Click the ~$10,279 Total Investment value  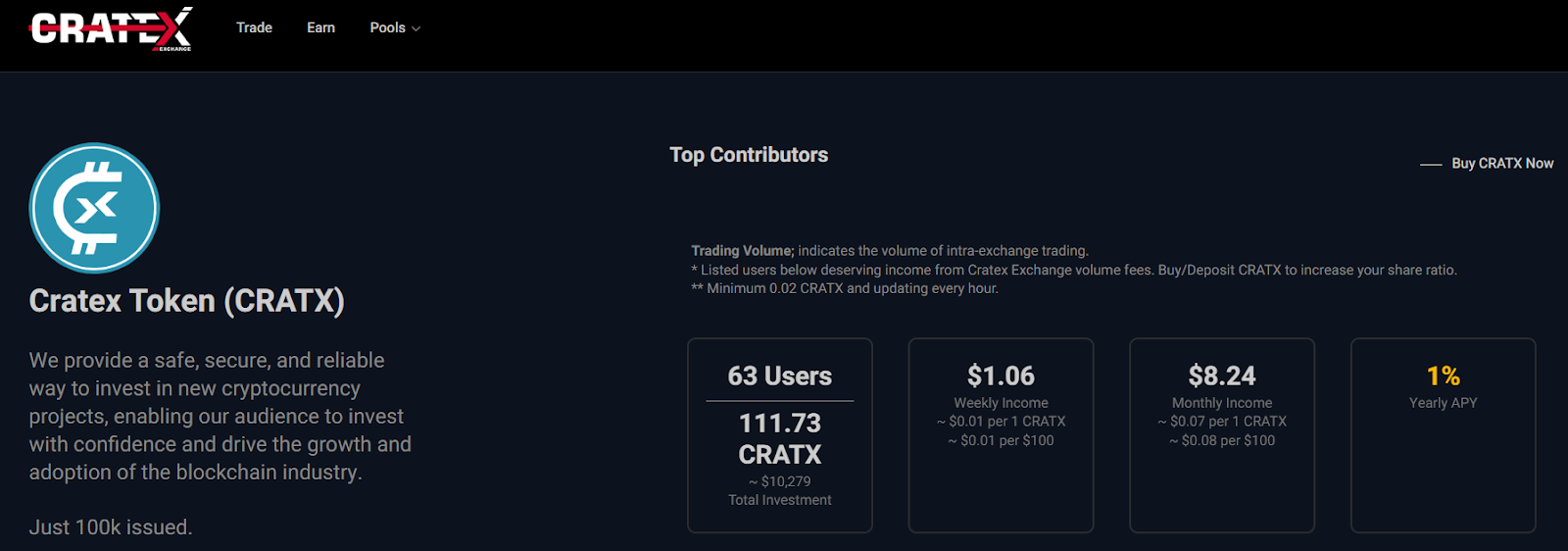780,481
